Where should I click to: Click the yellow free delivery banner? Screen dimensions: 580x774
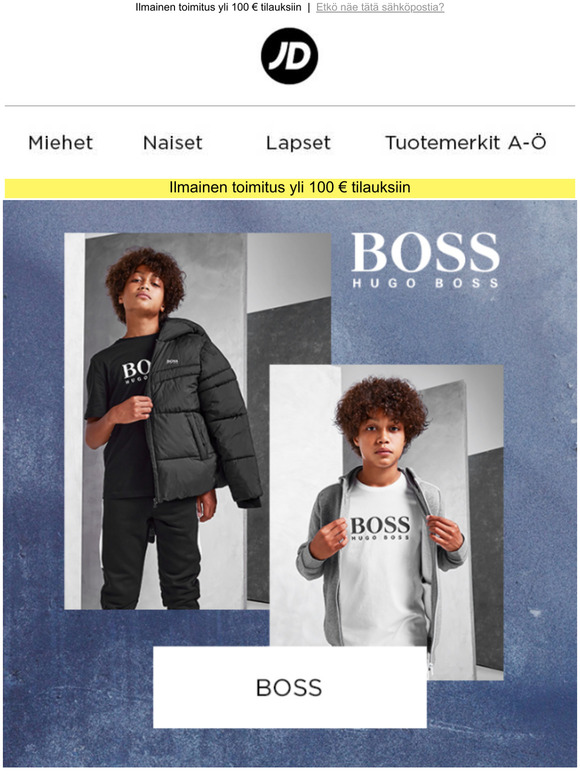pyautogui.click(x=290, y=188)
